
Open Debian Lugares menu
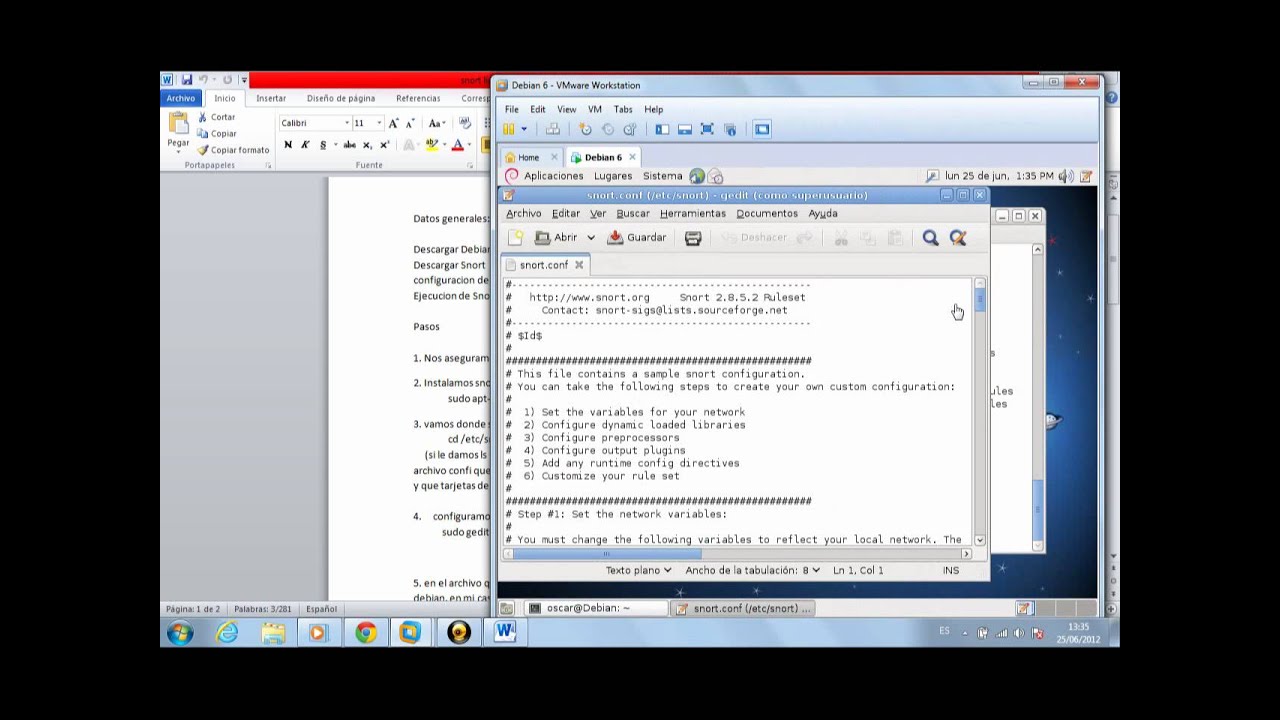(613, 176)
